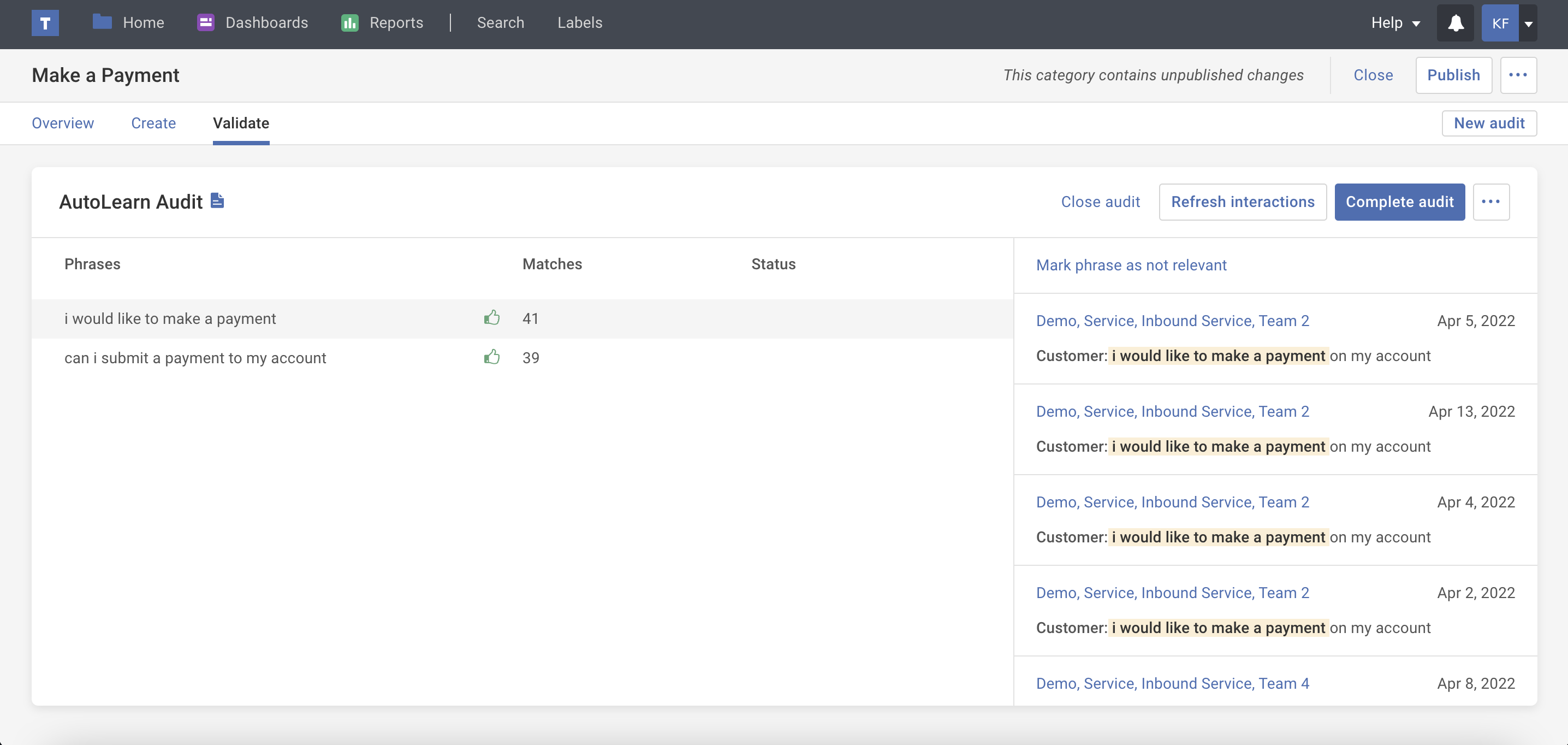The width and height of the screenshot is (1568, 745).
Task: Open category more options ellipsis near Publish
Action: click(x=1517, y=75)
